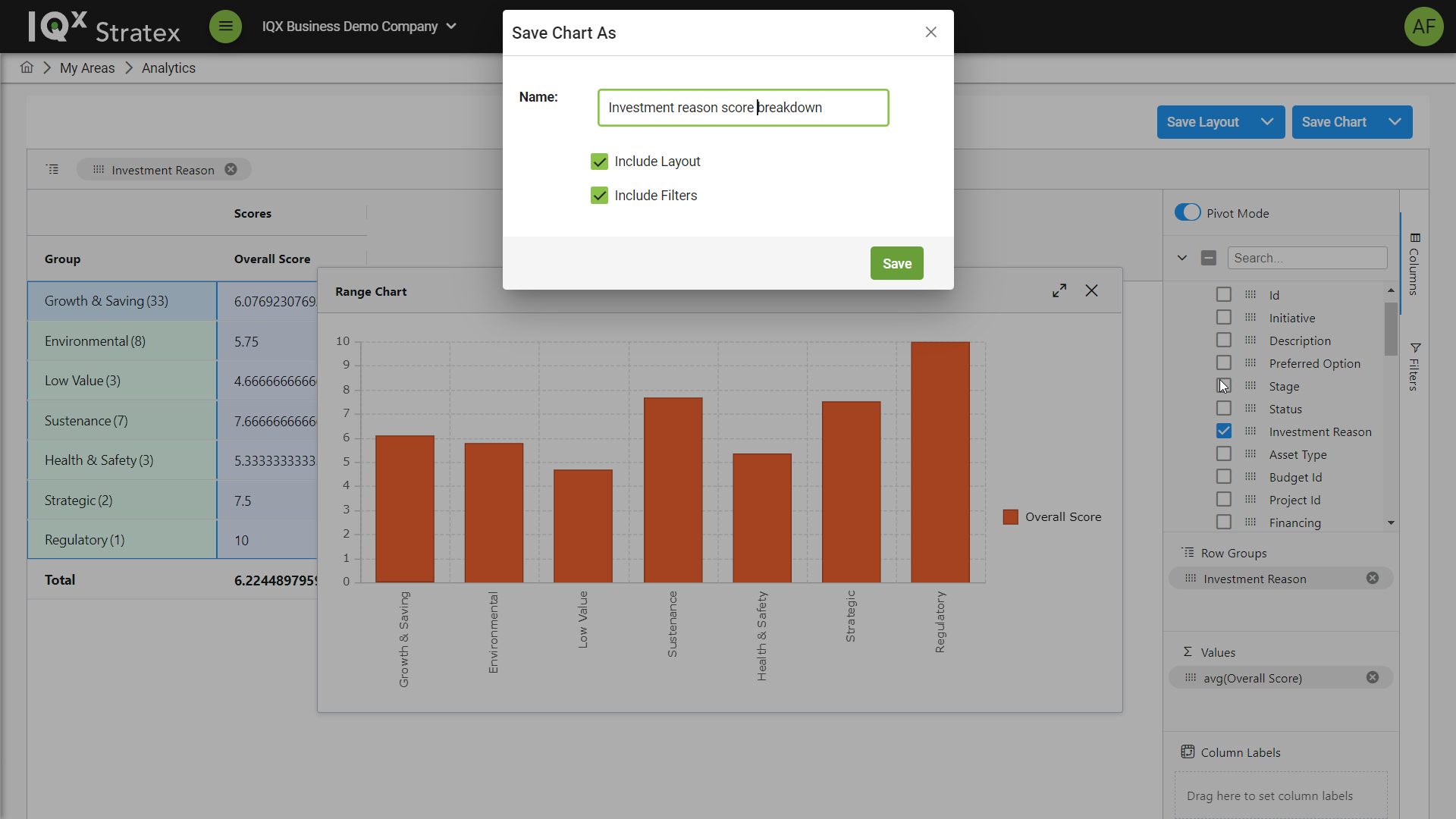Image resolution: width=1456 pixels, height=819 pixels.
Task: Uncheck the Include Layout checkbox
Action: click(599, 162)
